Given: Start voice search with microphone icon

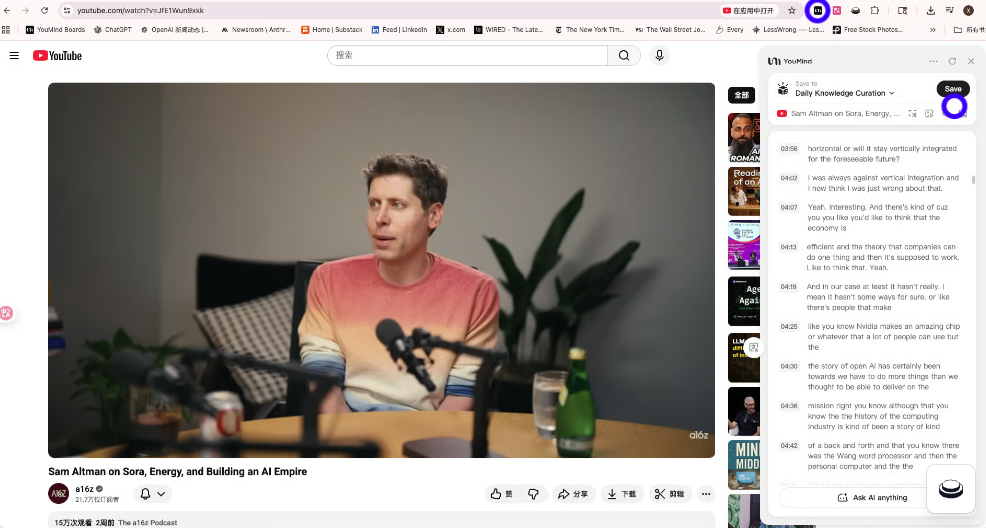Looking at the screenshot, I should point(659,56).
